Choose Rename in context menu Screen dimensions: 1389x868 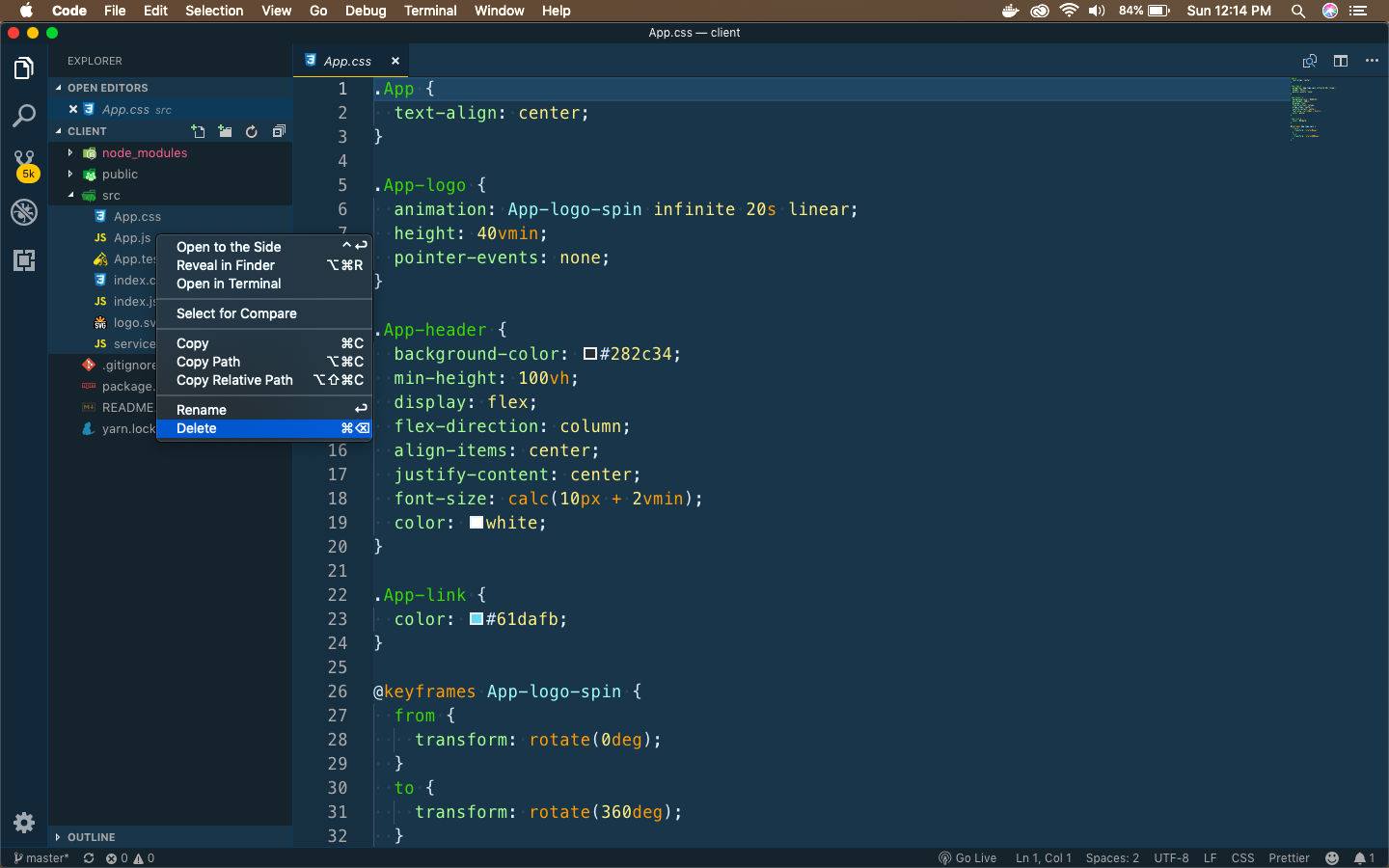264,410
